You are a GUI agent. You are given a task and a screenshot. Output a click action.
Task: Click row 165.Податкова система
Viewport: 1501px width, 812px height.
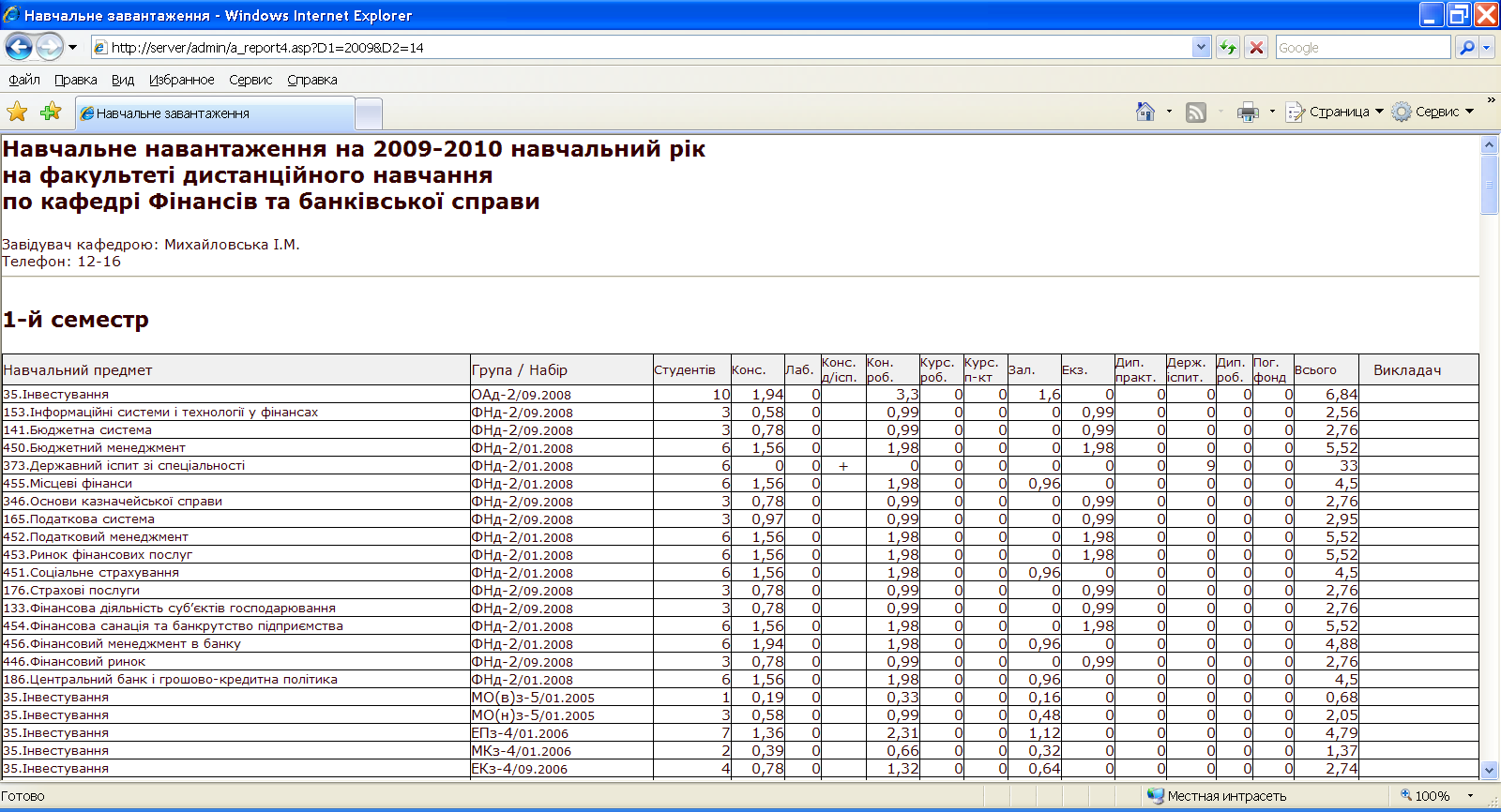click(740, 519)
